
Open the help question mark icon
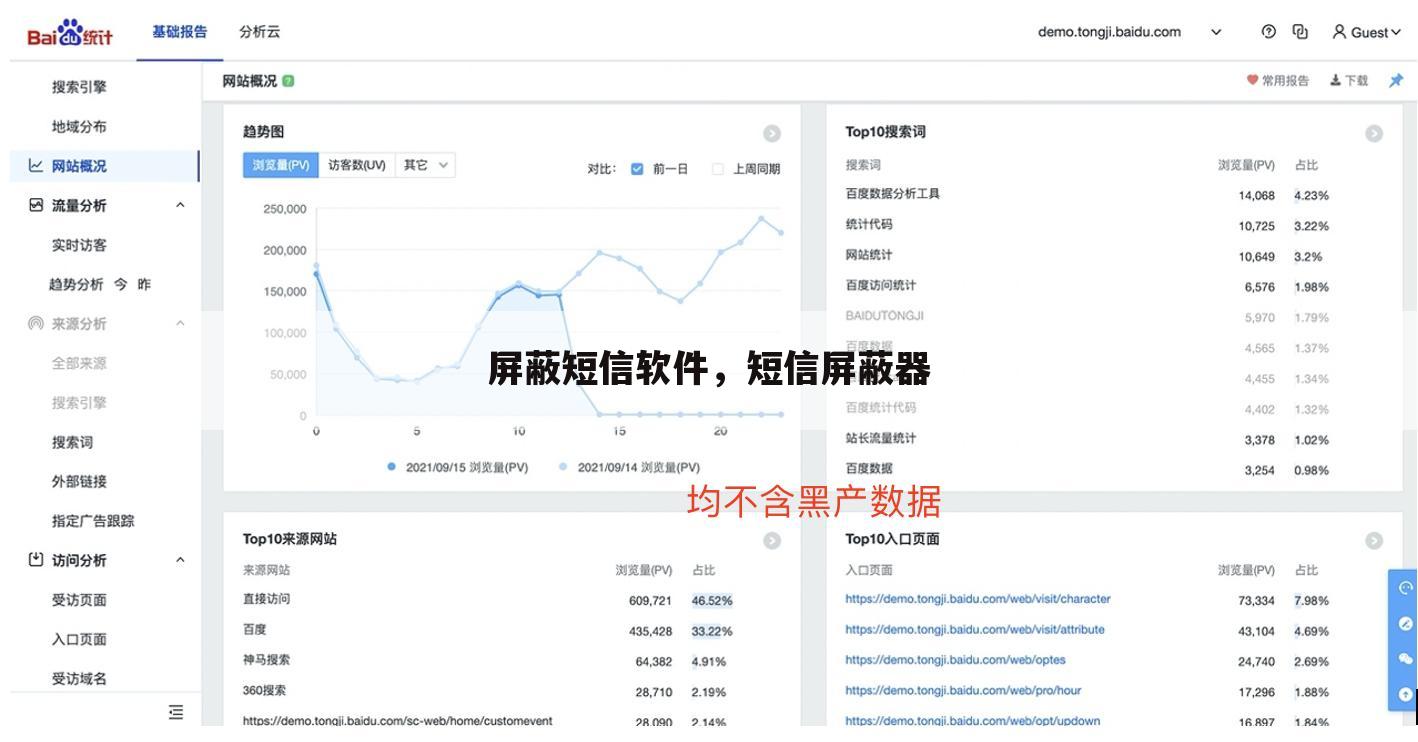click(x=1269, y=32)
